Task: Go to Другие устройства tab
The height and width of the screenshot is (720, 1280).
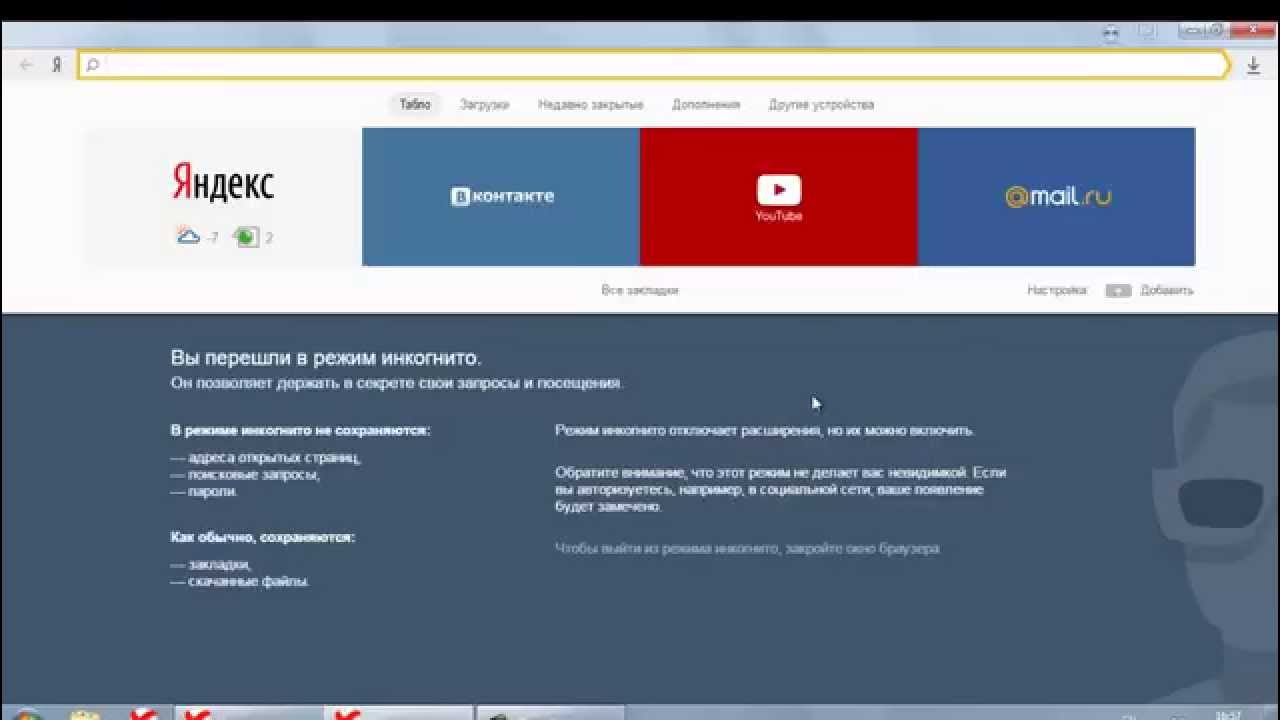Action: [821, 104]
